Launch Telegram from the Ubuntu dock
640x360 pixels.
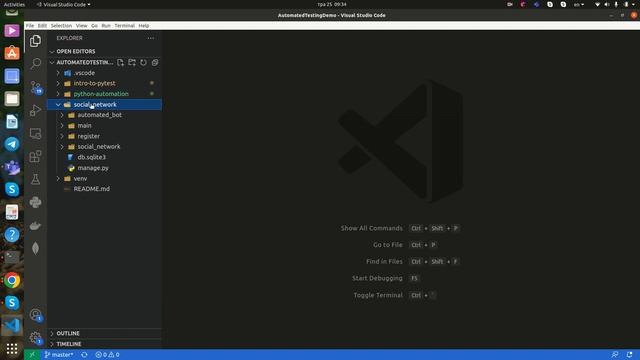(x=12, y=144)
